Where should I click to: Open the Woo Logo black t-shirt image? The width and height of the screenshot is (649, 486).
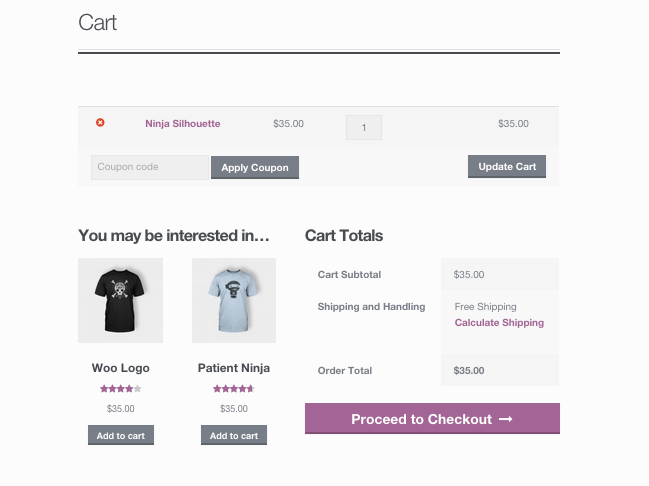[x=120, y=300]
